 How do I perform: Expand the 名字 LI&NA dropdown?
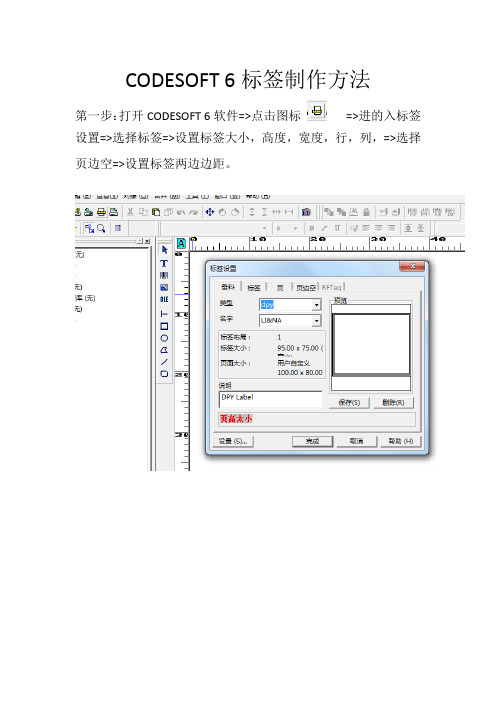[316, 321]
